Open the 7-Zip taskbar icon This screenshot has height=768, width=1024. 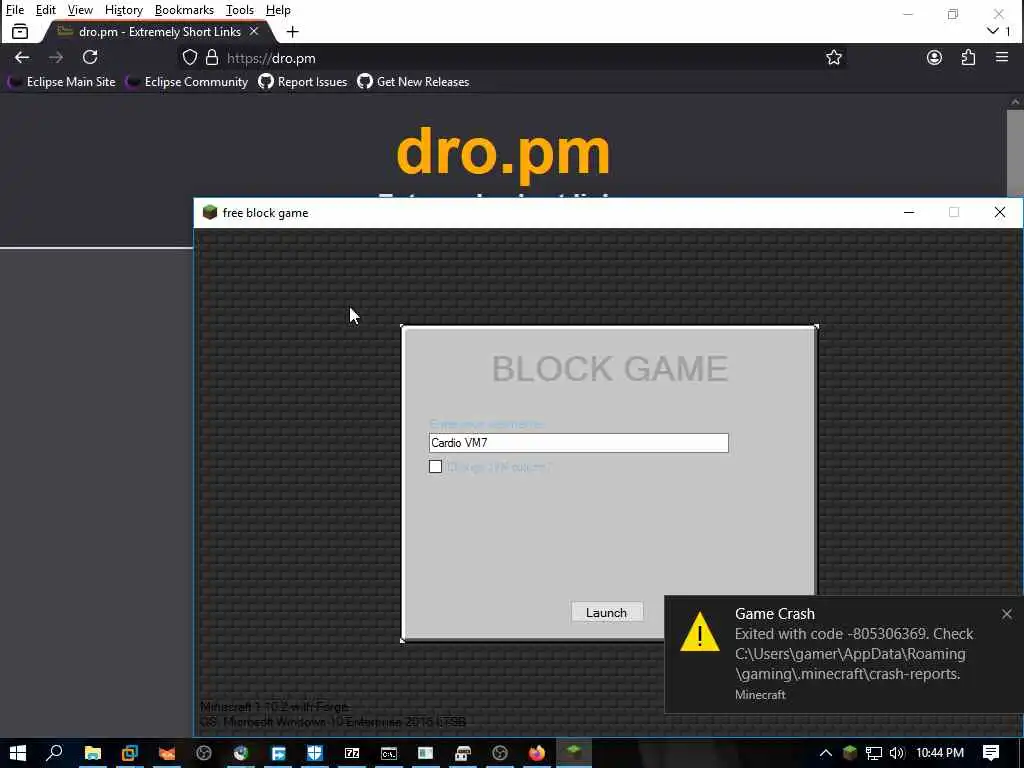pos(352,753)
